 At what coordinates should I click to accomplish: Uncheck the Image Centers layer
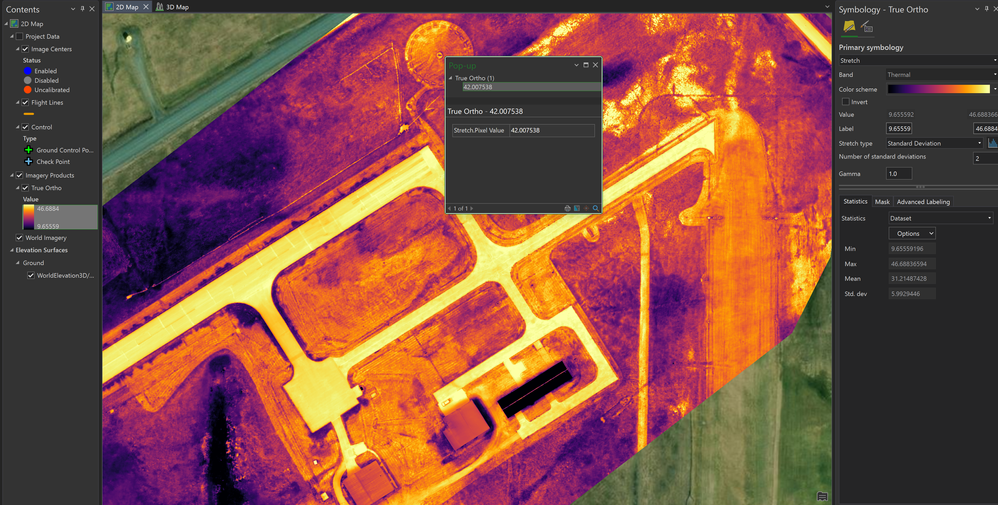pyautogui.click(x=25, y=49)
